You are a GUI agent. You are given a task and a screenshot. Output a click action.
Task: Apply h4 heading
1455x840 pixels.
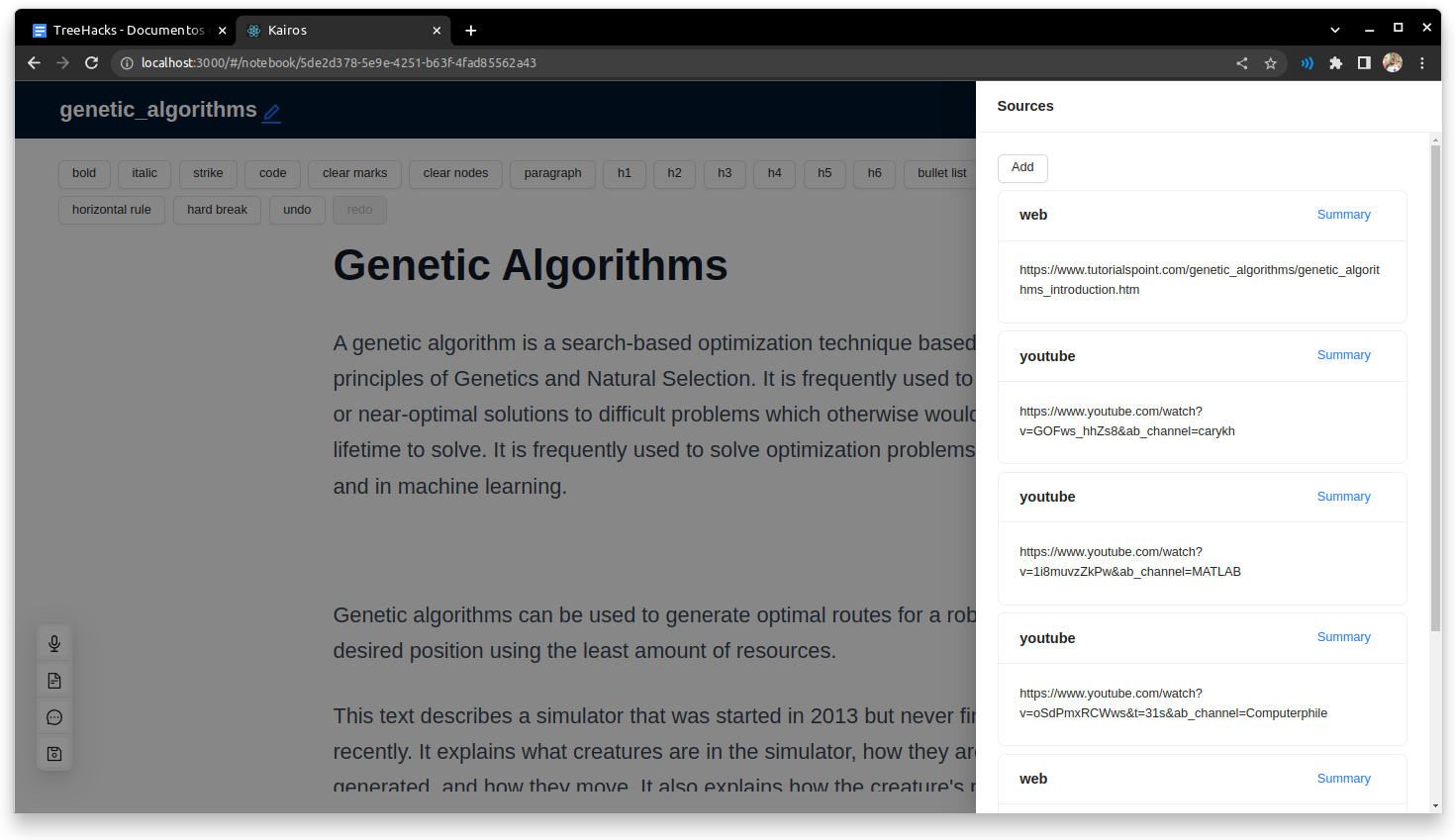[774, 173]
